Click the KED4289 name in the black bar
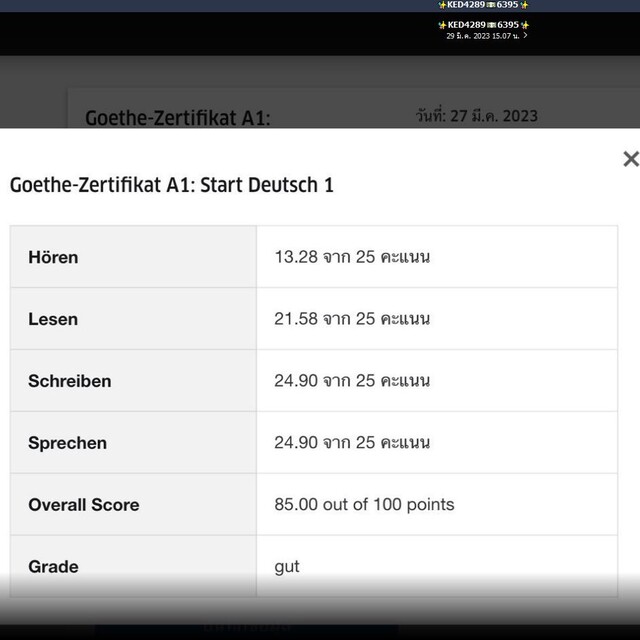Image resolution: width=640 pixels, height=640 pixels. click(484, 25)
